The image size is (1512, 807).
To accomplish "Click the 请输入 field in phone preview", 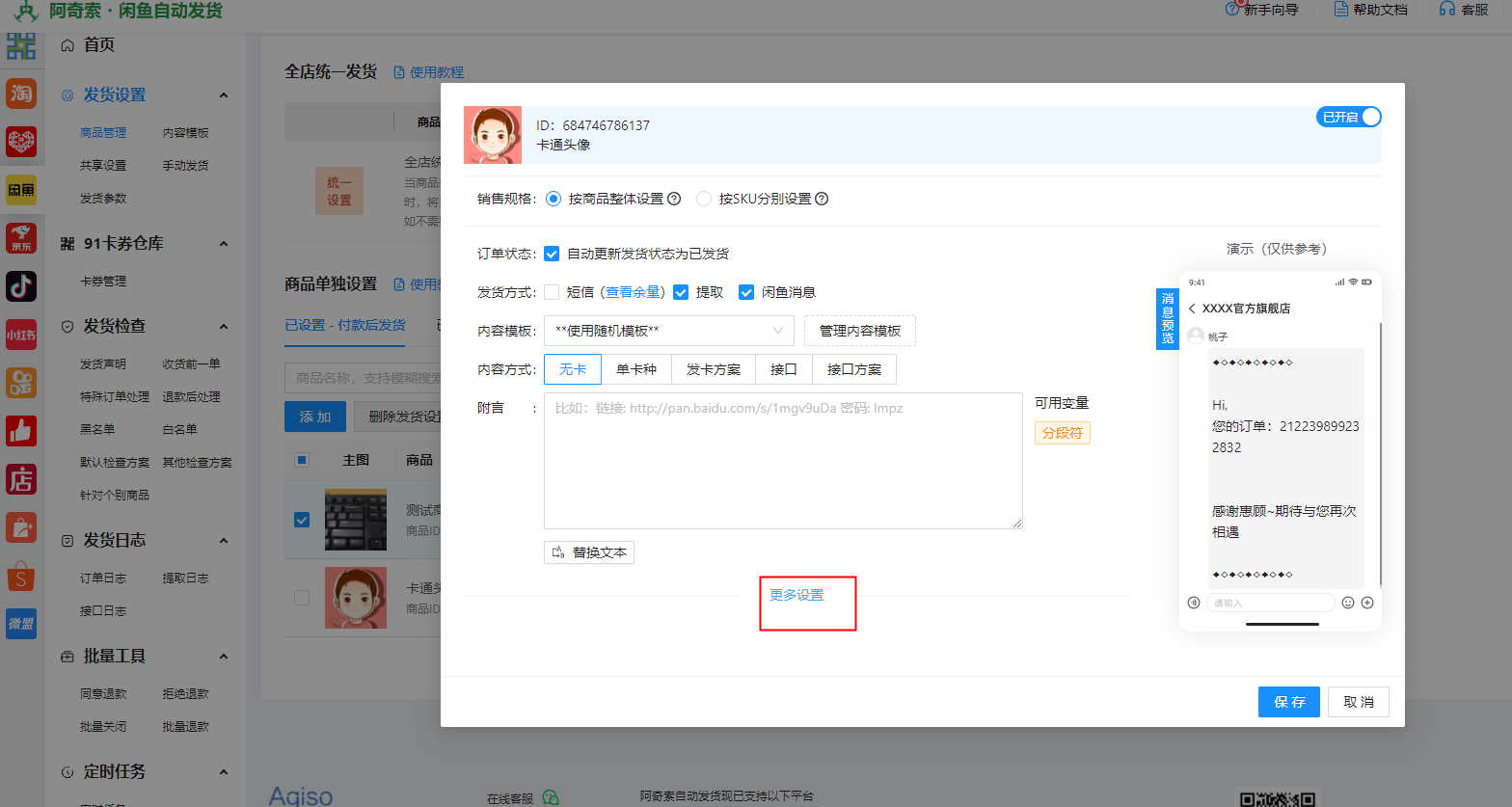I will pyautogui.click(x=1270, y=603).
